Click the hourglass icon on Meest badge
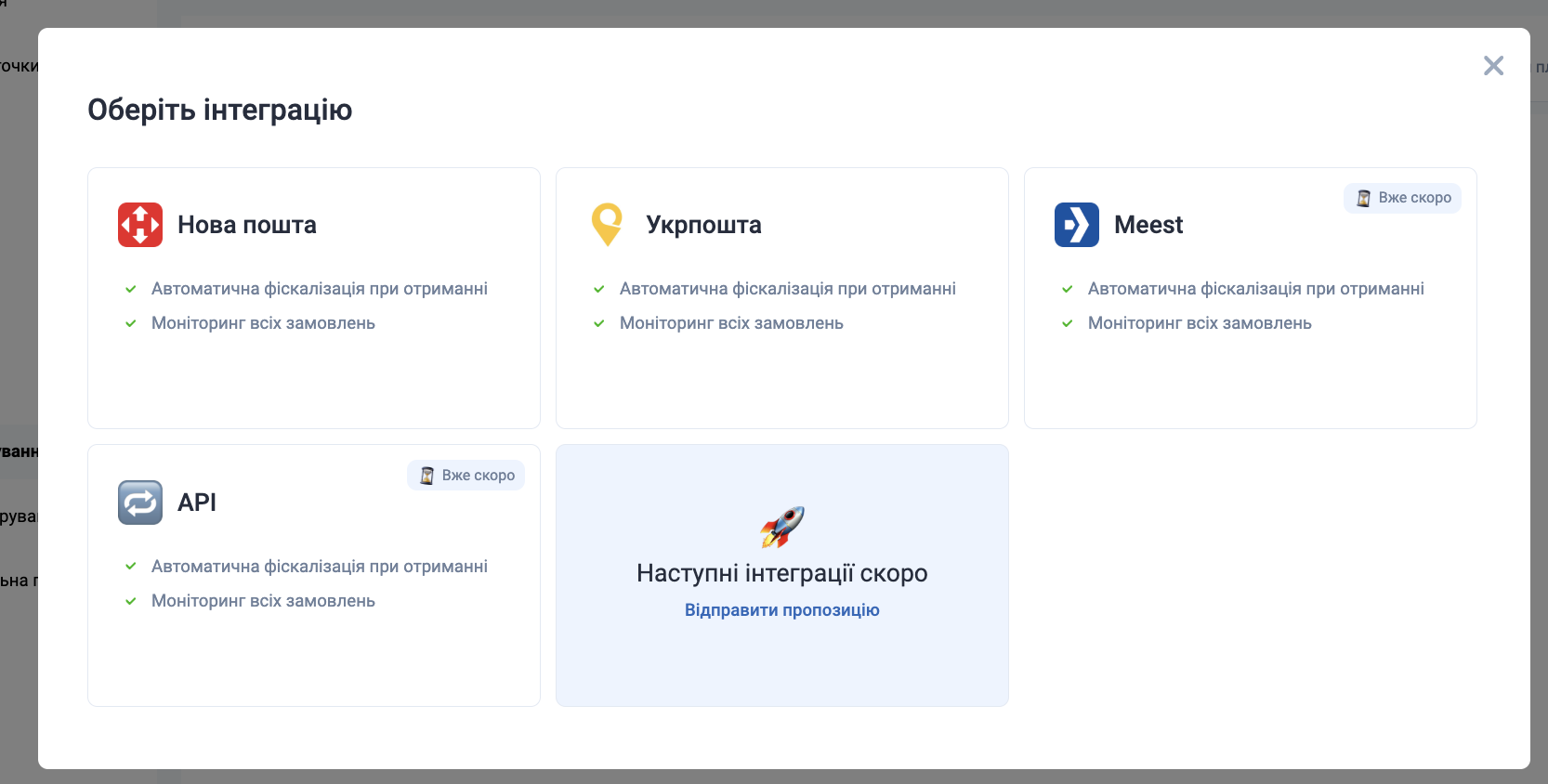Screen dimensions: 1548x784 coord(1363,198)
